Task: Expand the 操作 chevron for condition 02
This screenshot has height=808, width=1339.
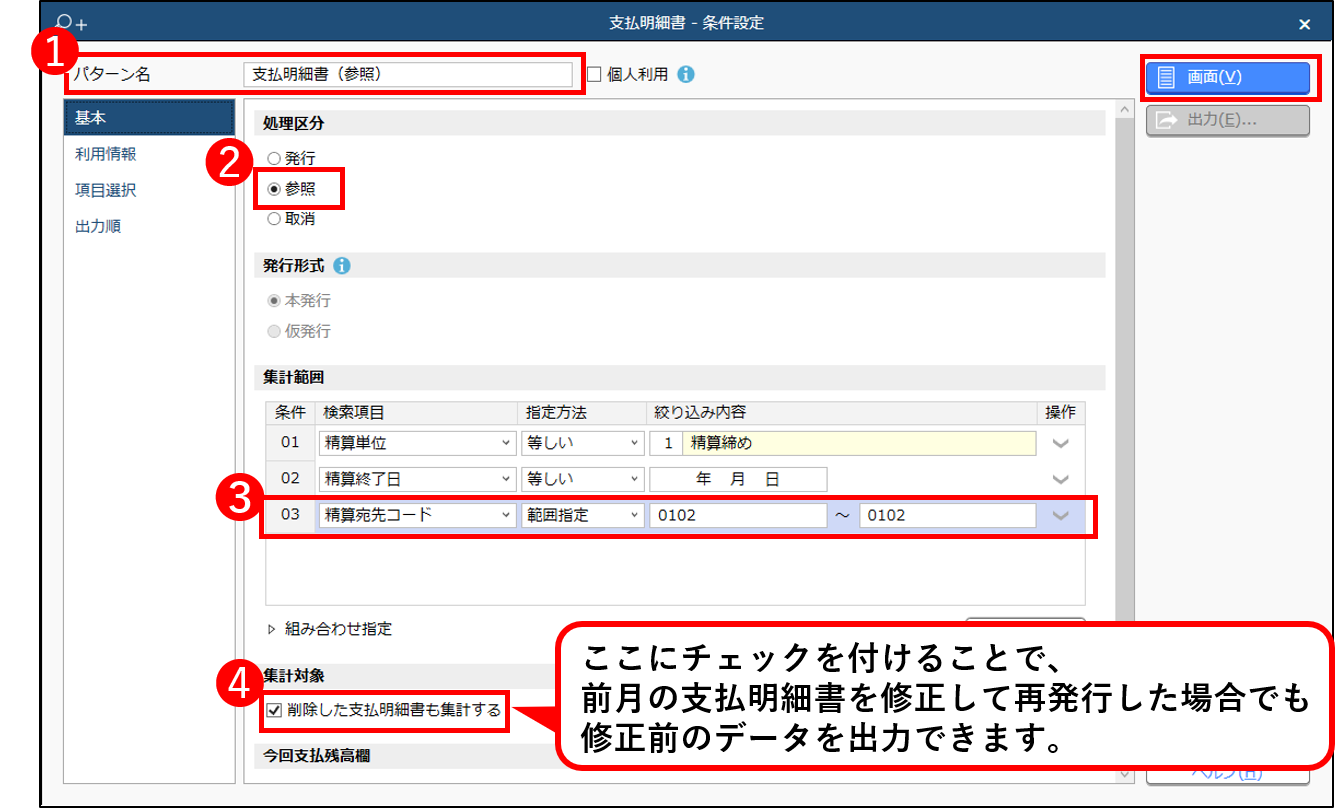Action: point(1061,479)
